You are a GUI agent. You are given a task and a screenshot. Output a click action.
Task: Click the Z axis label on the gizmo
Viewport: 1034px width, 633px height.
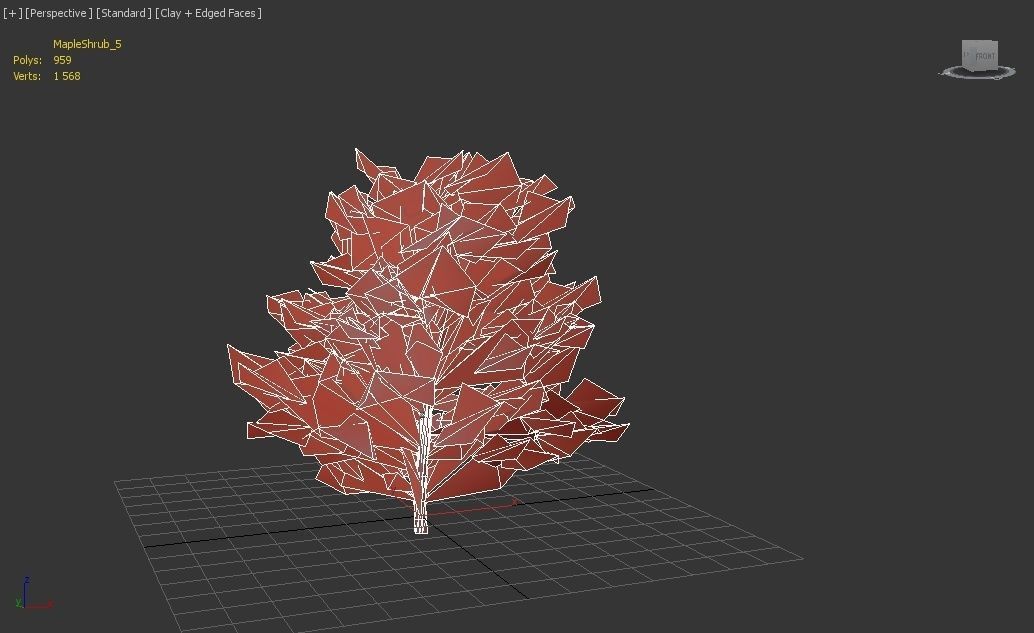tap(27, 579)
